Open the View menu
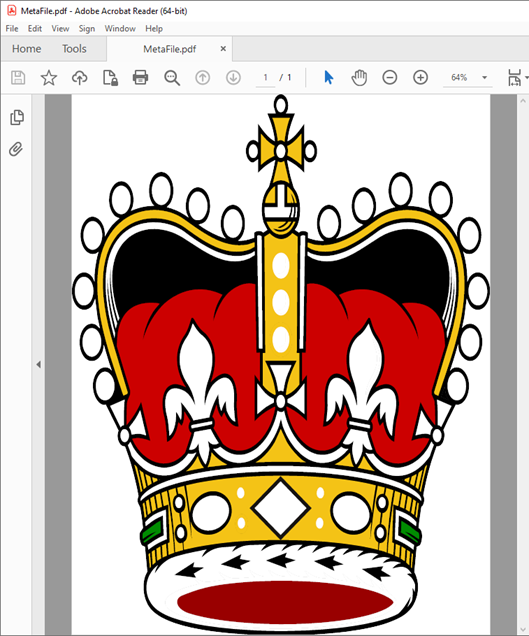 [60, 29]
